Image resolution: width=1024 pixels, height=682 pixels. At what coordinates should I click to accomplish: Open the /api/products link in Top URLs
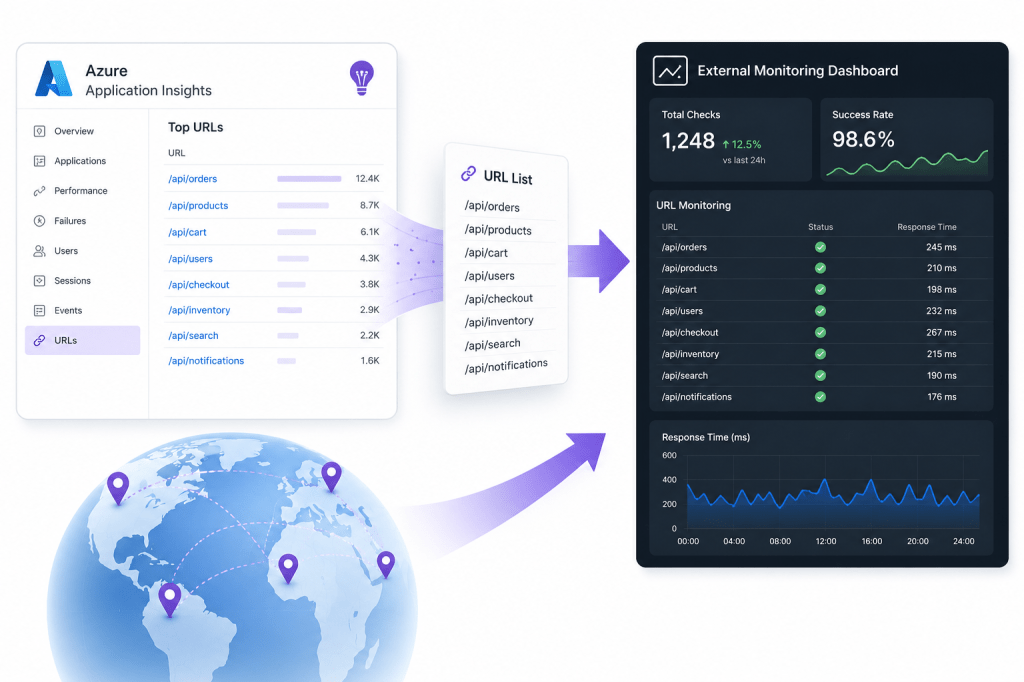198,205
